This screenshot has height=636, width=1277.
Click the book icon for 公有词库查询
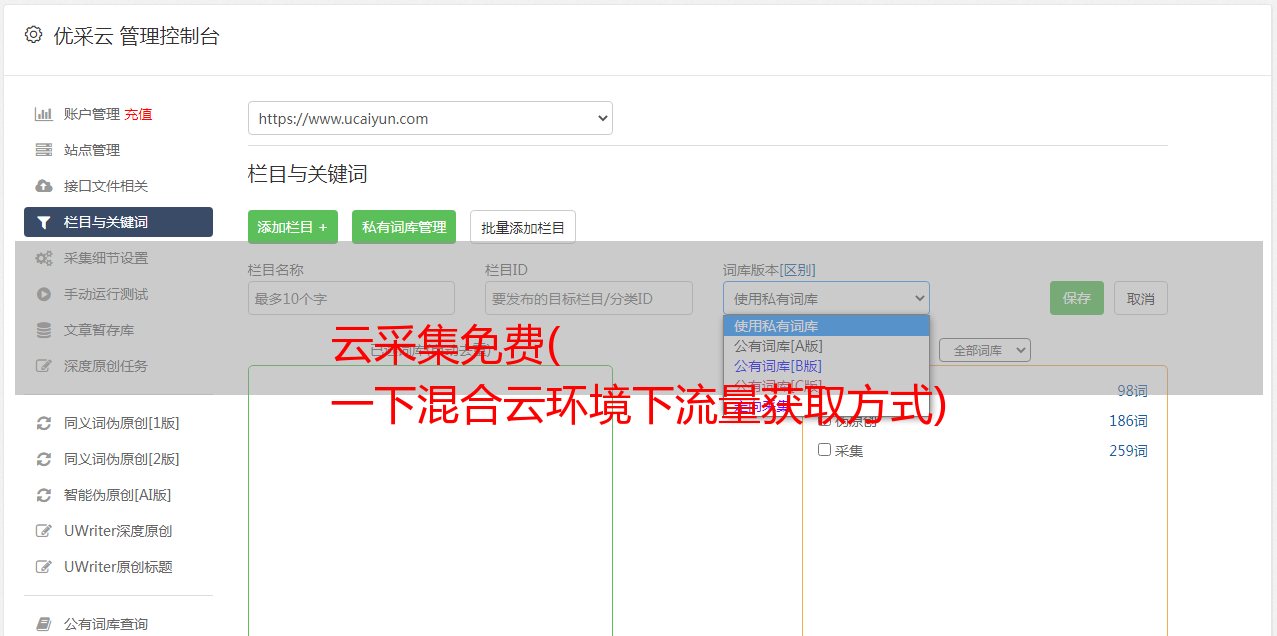pos(44,624)
